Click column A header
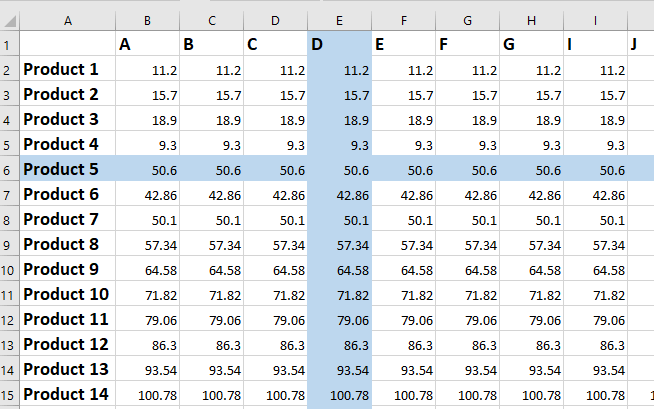Screen dimensions: 654x409 (67, 20)
